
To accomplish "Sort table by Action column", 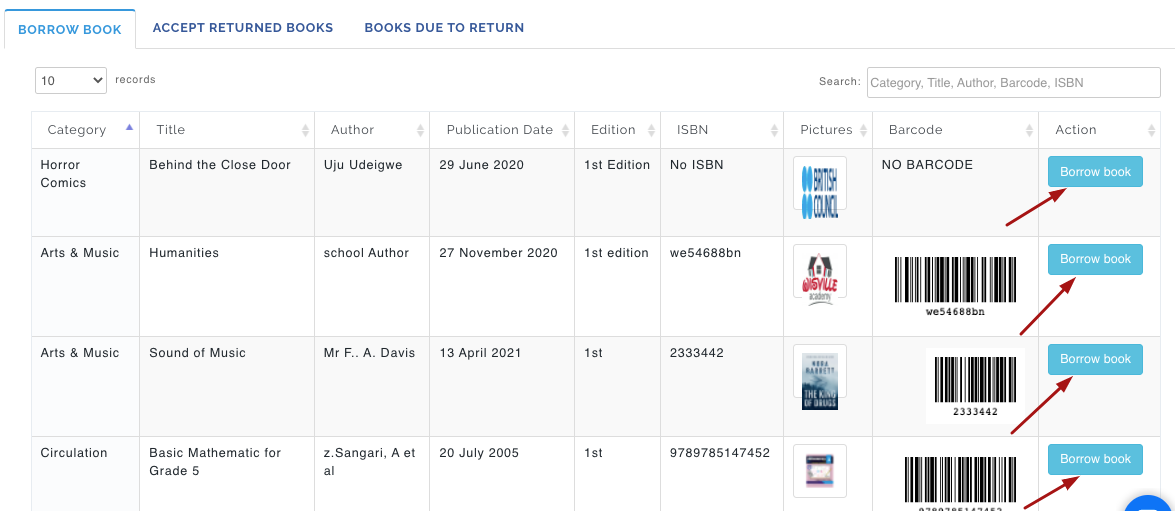I will (x=1100, y=130).
